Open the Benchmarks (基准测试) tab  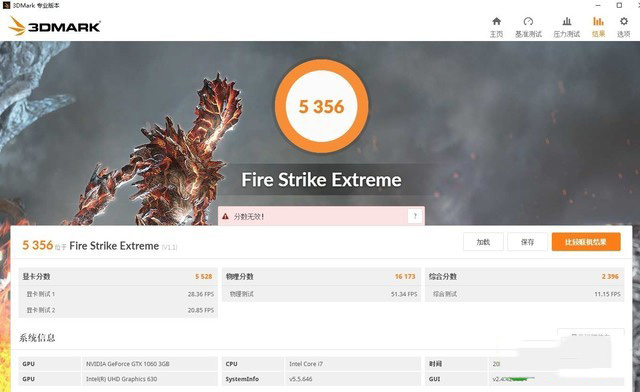click(528, 27)
